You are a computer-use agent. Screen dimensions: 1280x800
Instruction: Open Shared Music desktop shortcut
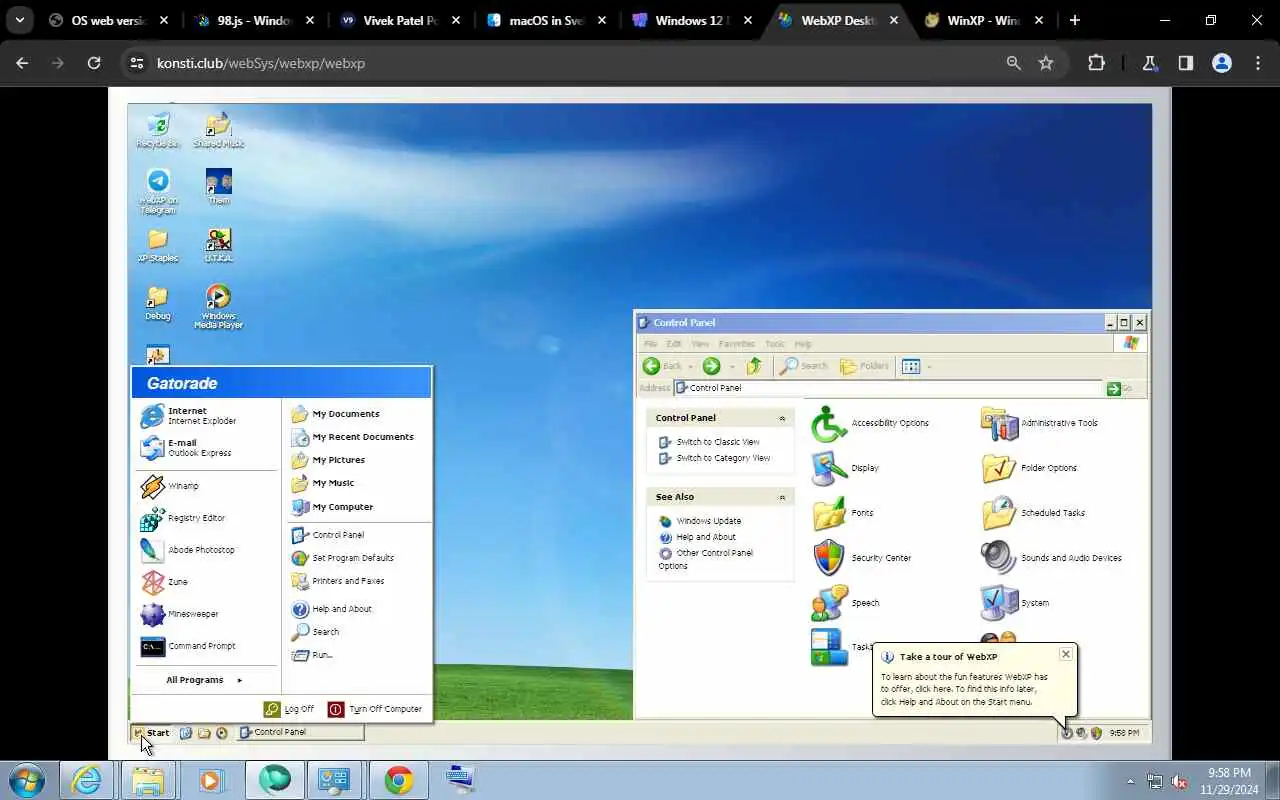pyautogui.click(x=218, y=130)
